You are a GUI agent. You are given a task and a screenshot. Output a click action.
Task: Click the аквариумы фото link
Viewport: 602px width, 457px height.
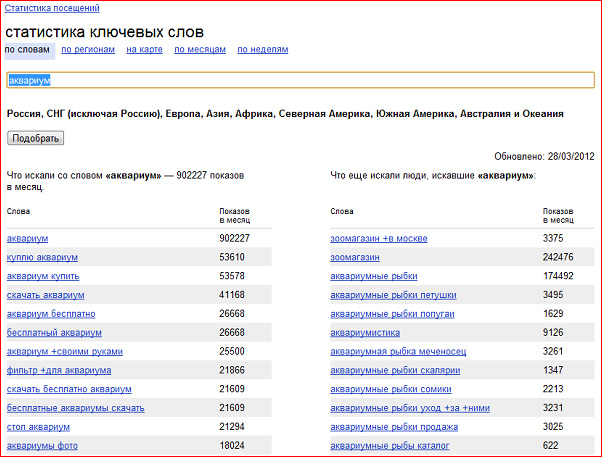42,446
